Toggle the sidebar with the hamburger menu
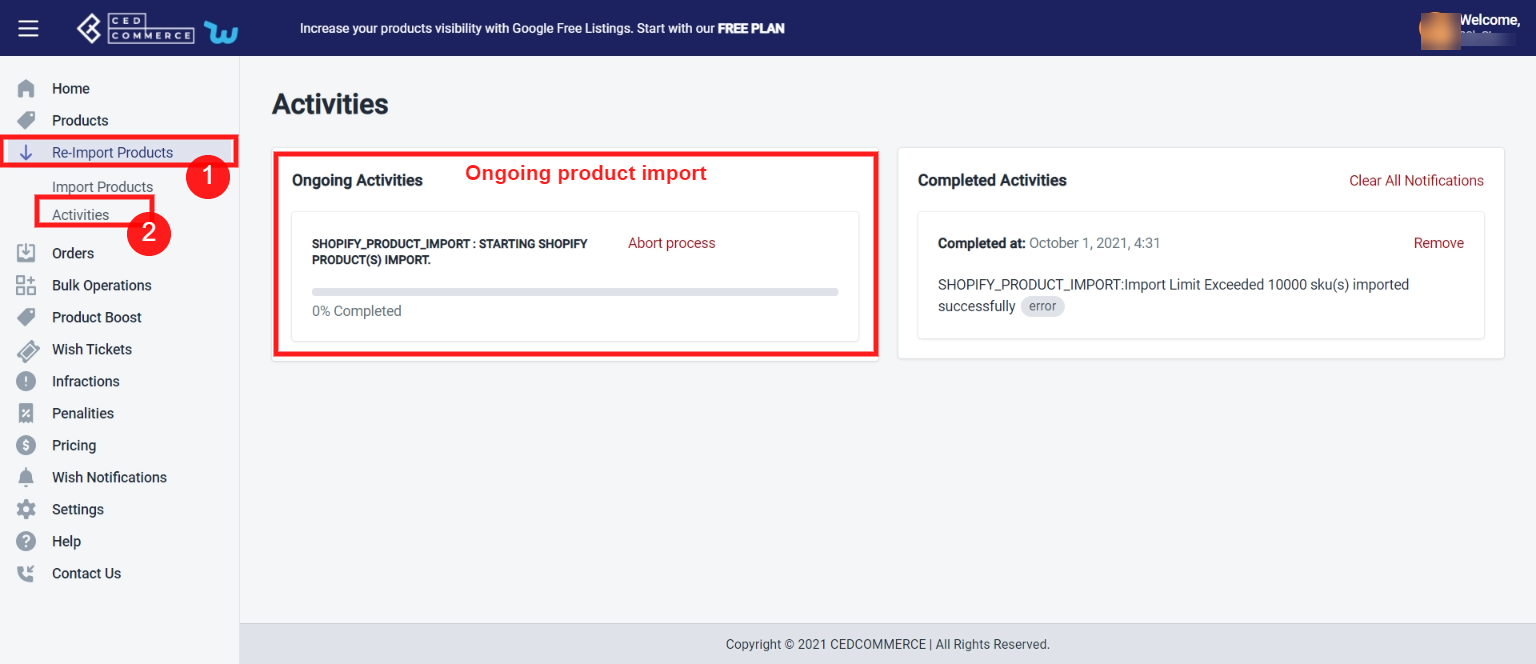 (x=27, y=27)
